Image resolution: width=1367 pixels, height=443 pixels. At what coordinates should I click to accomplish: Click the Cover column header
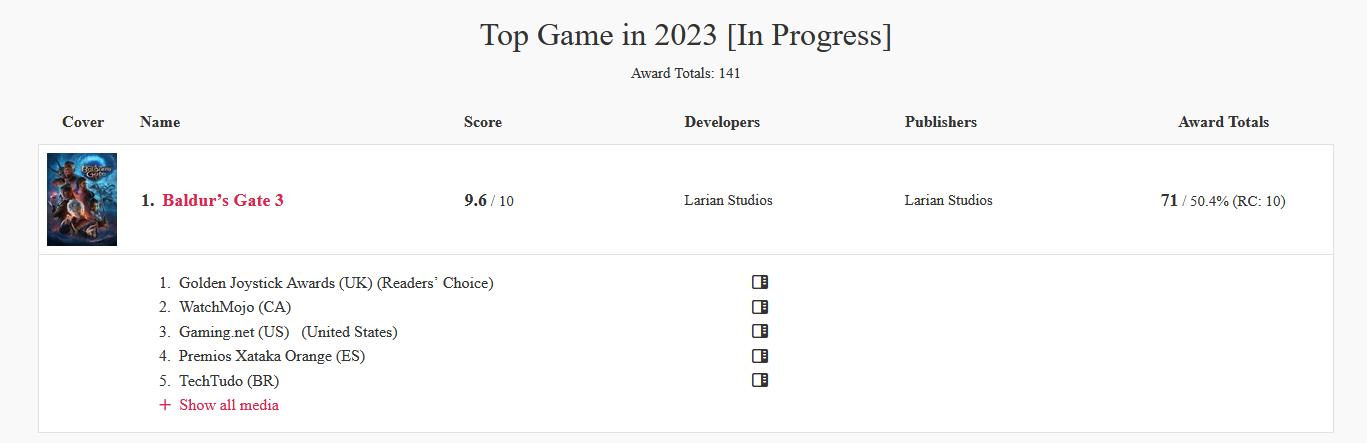83,122
